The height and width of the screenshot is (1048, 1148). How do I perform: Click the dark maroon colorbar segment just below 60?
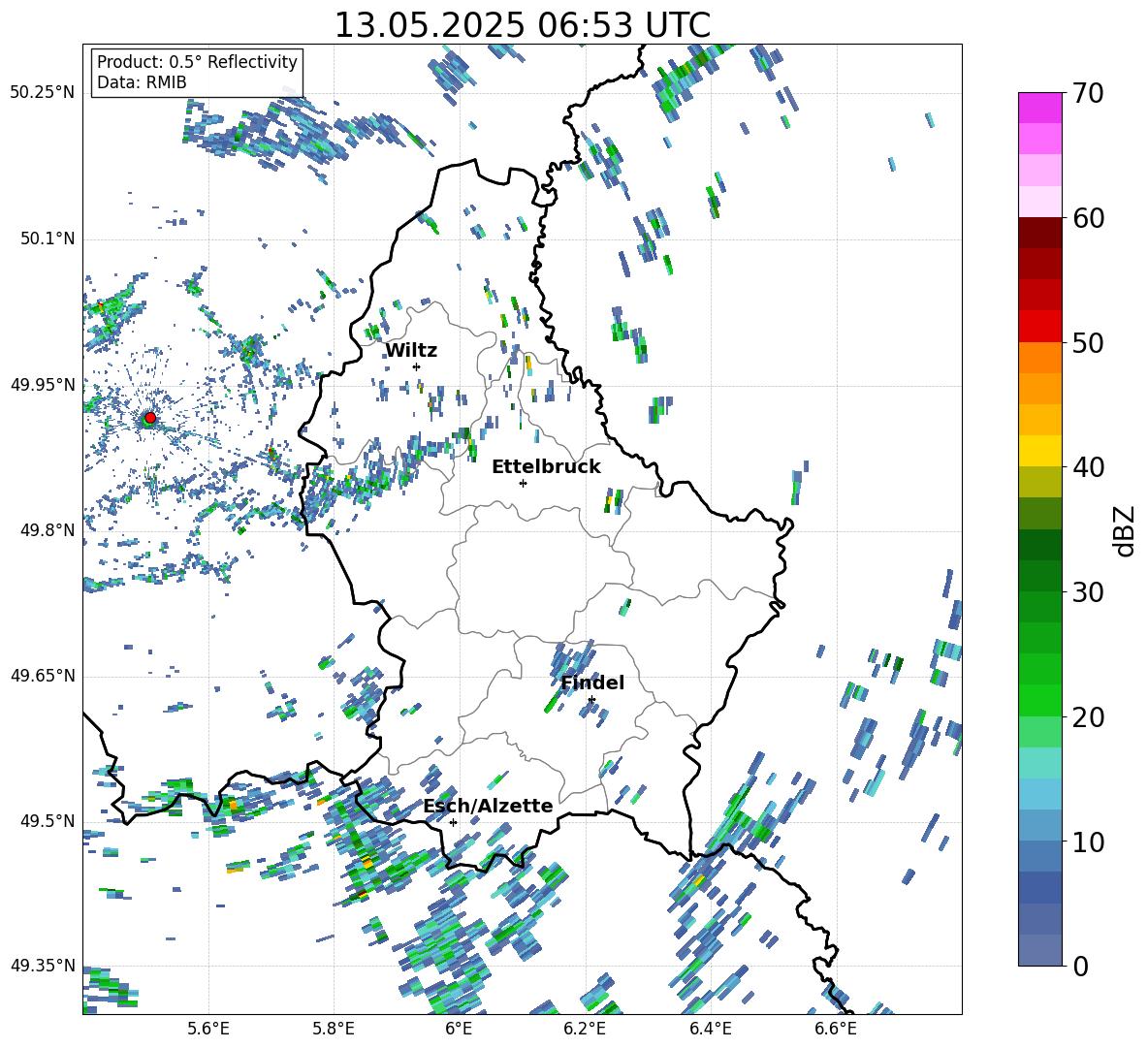(1040, 233)
